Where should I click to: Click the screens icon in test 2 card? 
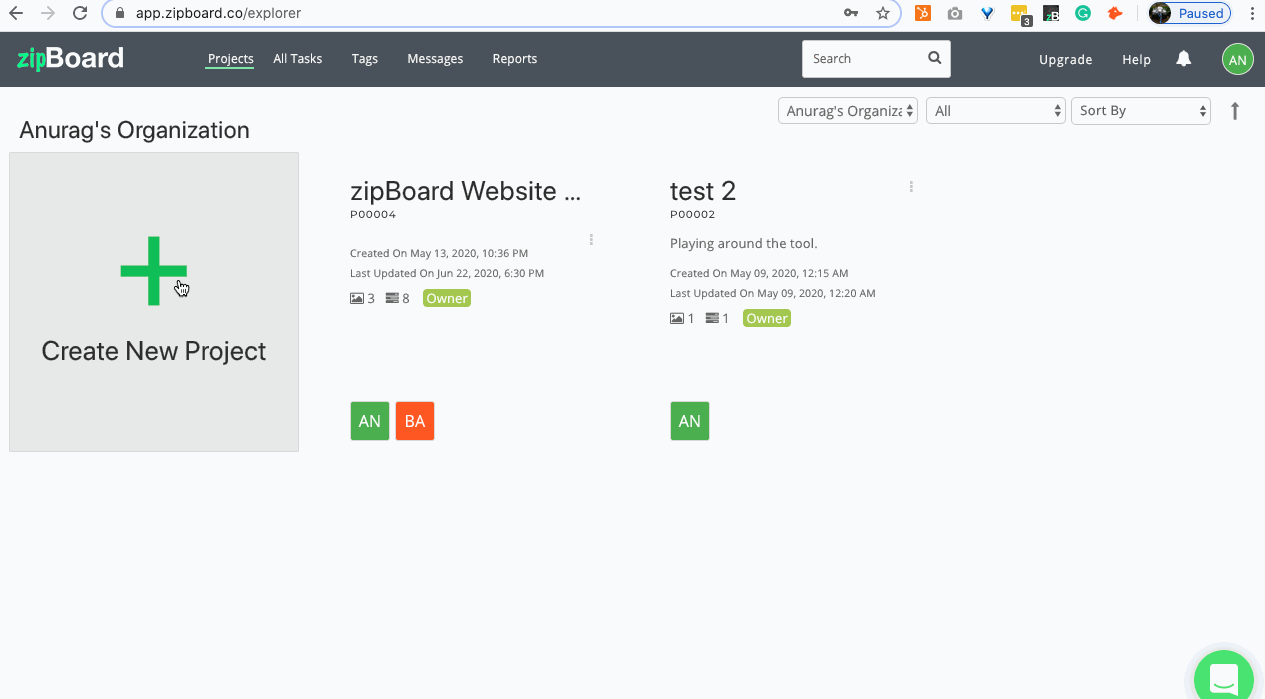pyautogui.click(x=677, y=318)
